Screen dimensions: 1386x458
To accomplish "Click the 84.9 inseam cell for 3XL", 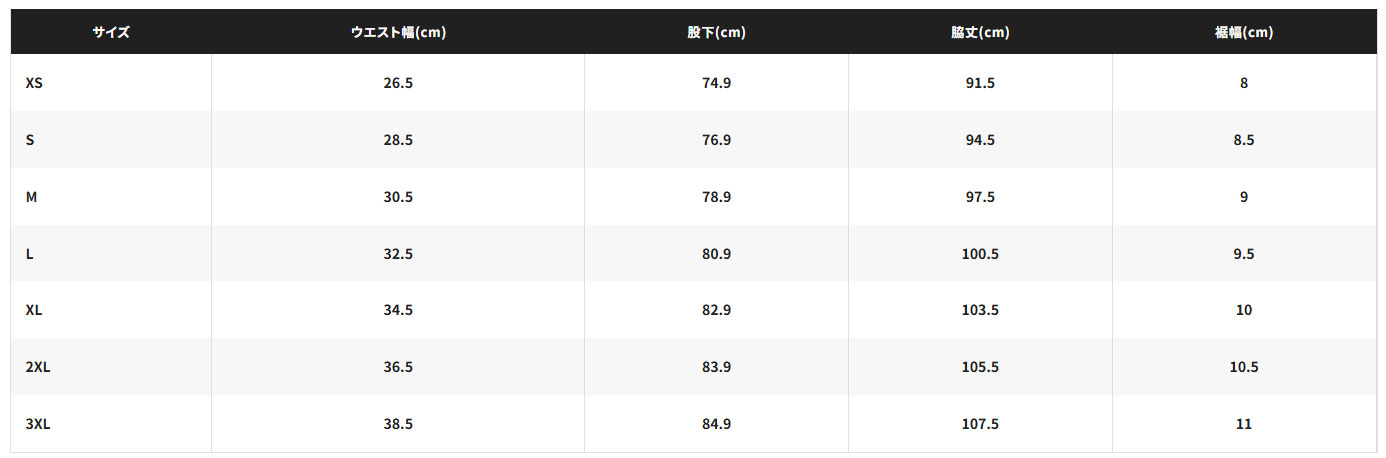I will [716, 424].
